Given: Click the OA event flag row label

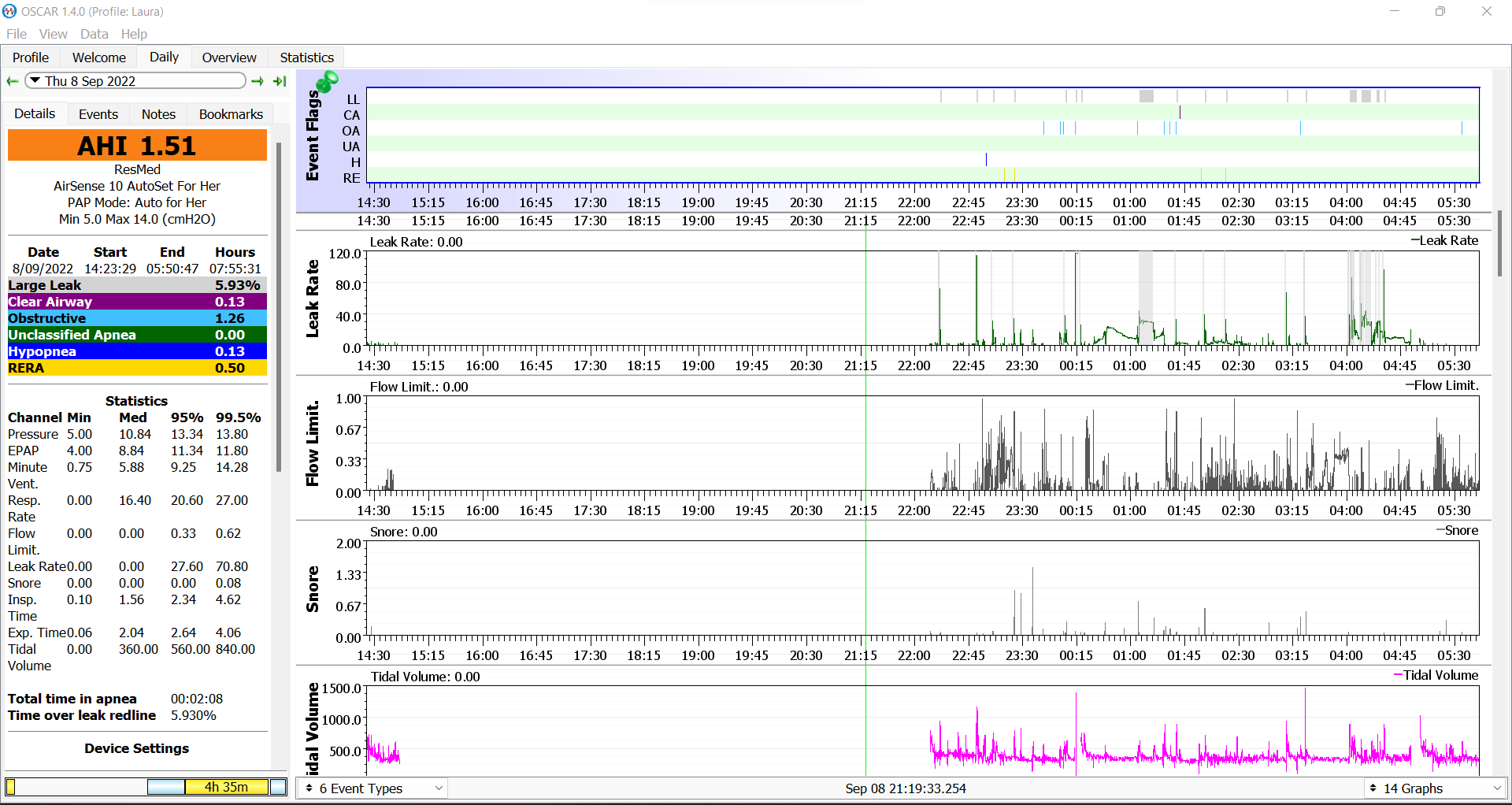Looking at the screenshot, I should click(x=350, y=131).
